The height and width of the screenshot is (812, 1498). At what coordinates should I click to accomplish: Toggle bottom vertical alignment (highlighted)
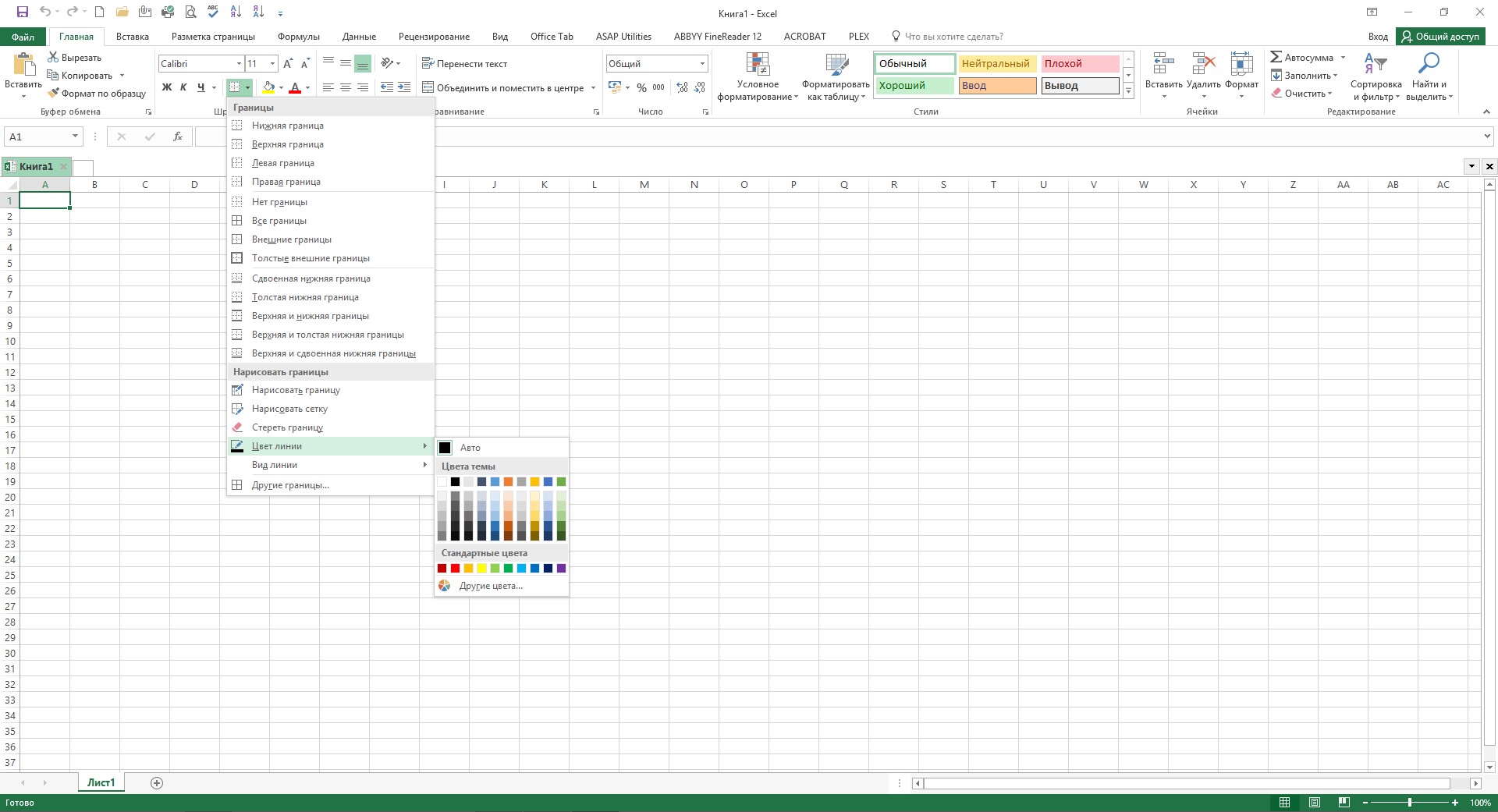tap(363, 64)
